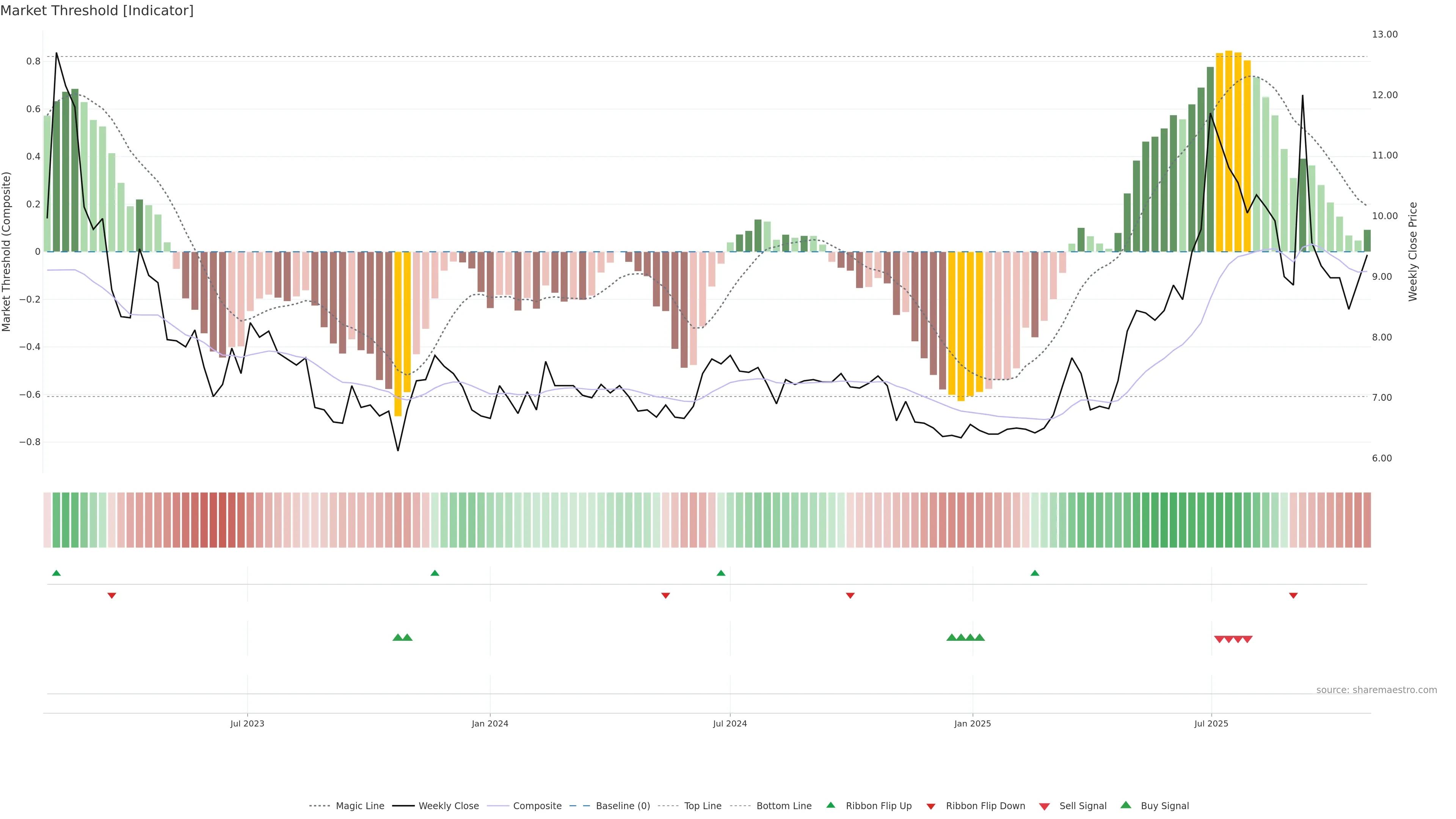
Task: Toggle the Top Line legend entry
Action: click(703, 805)
